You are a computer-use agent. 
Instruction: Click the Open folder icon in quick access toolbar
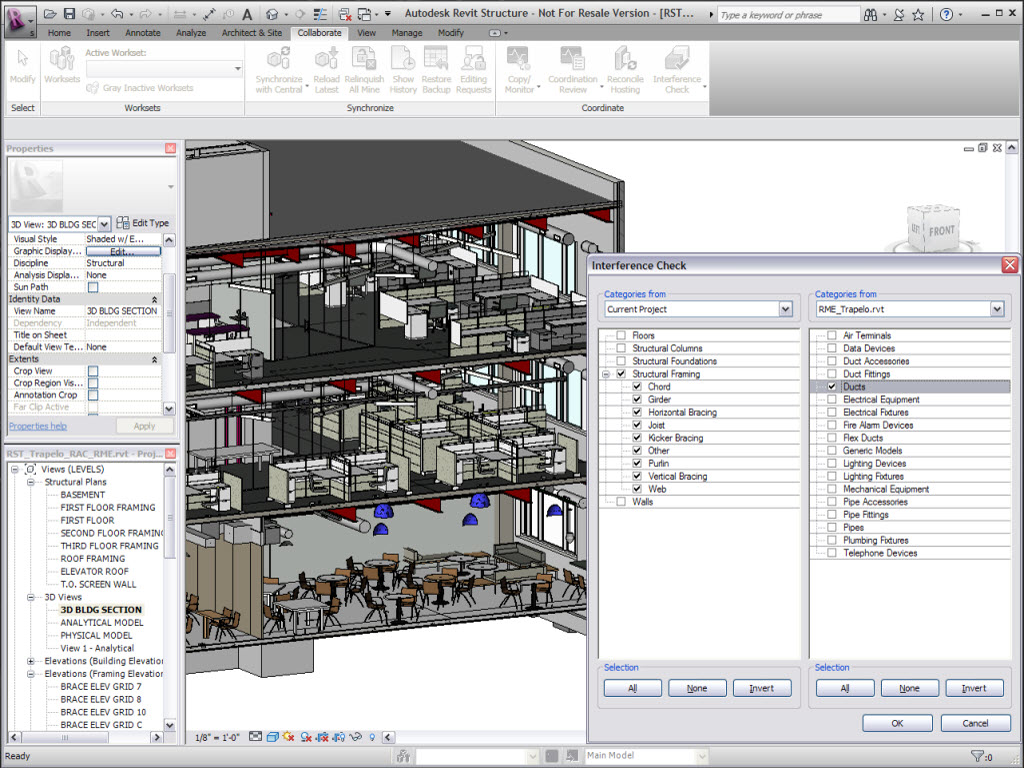coord(50,14)
